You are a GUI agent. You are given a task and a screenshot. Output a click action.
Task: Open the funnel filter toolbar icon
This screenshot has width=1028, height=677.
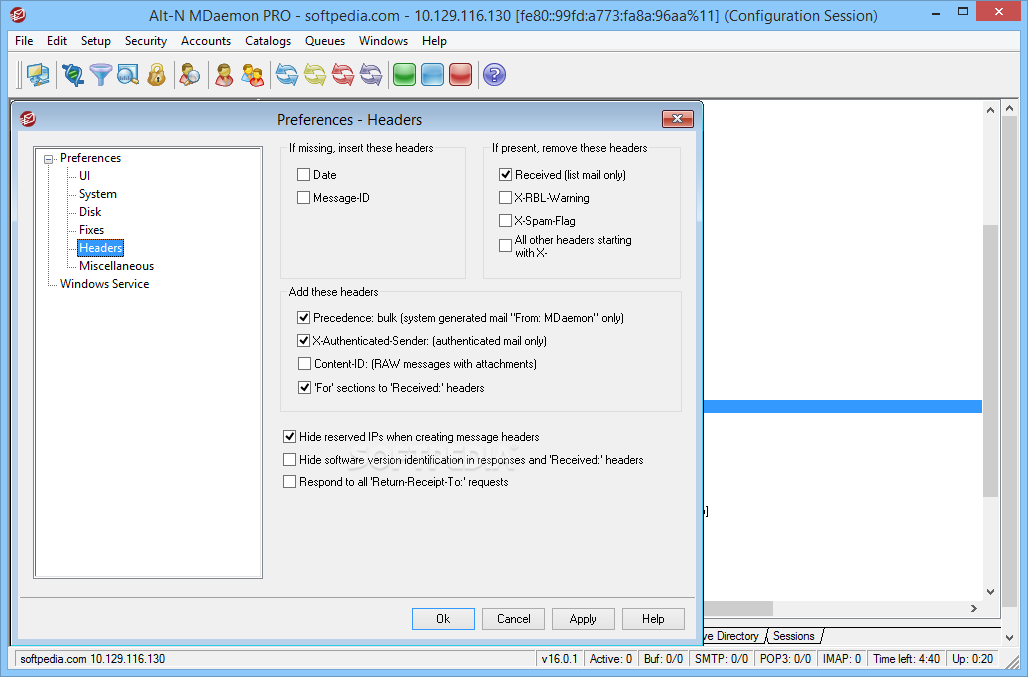100,75
